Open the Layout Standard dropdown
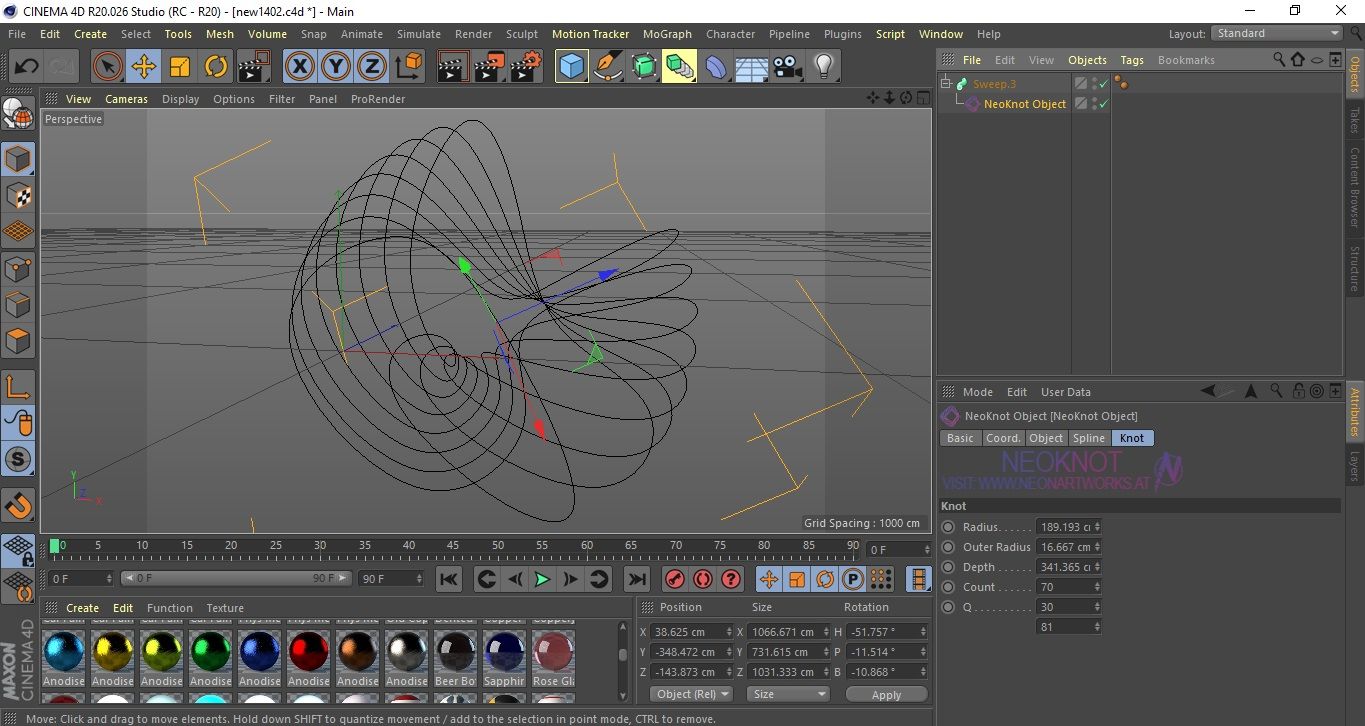The image size is (1365, 726). pyautogui.click(x=1277, y=33)
